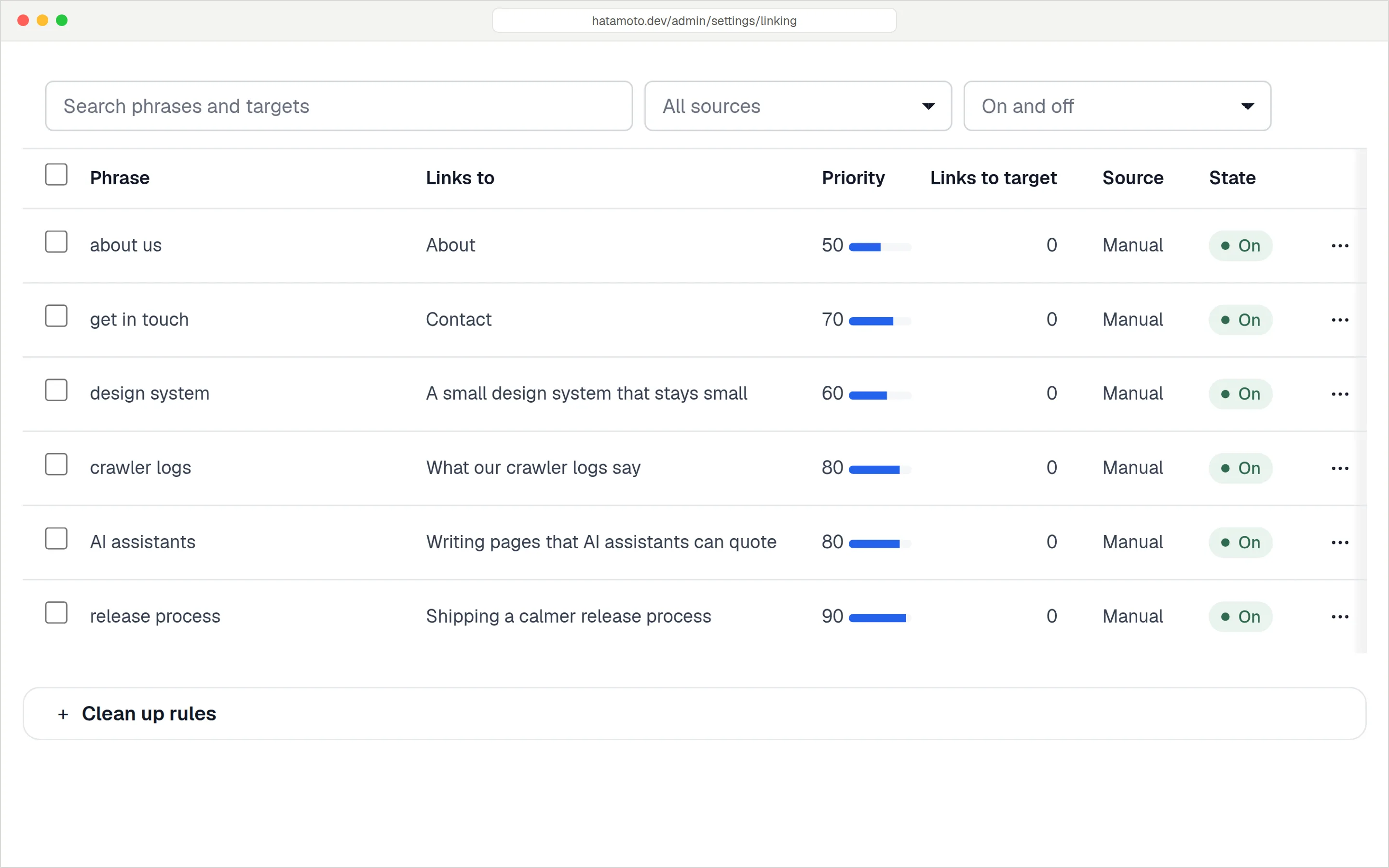Viewport: 1389px width, 868px height.
Task: Check the box for the about us rule
Action: (x=56, y=242)
